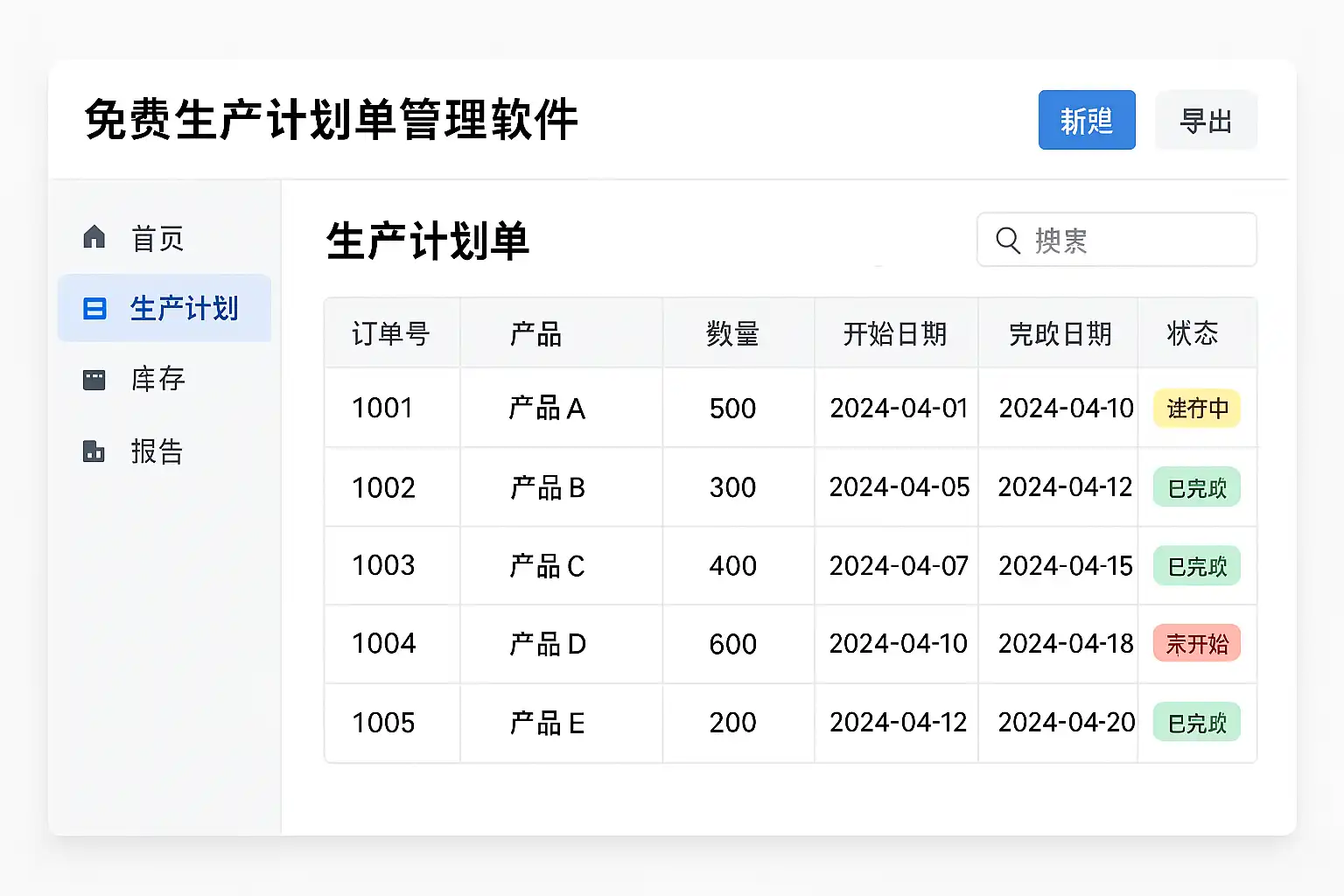Screen dimensions: 1344x896
Task: Click yellow in-progress status badge for order 1001
Action: [x=1197, y=409]
